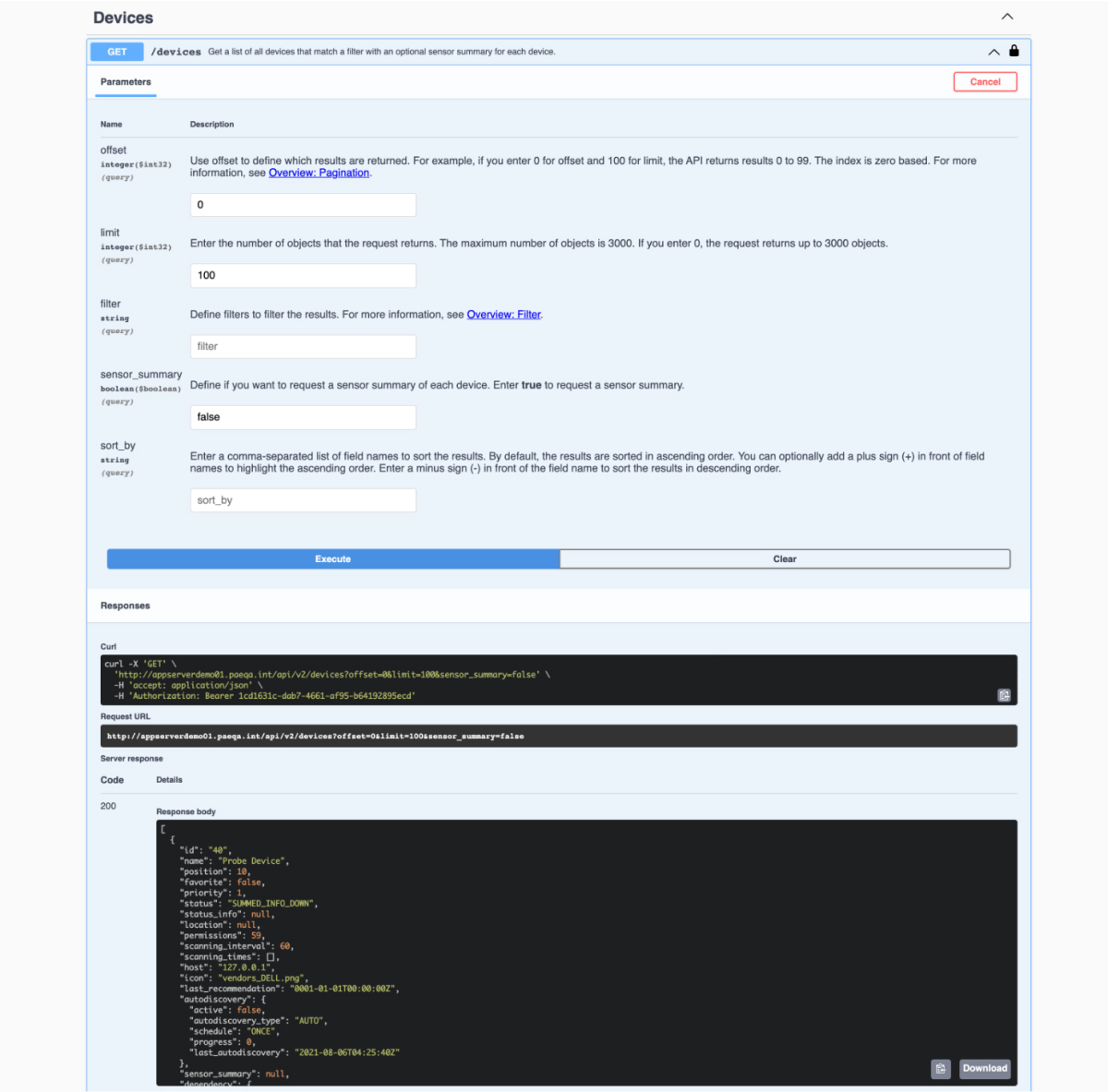Copy the response body using its clipboard icon

click(x=941, y=1068)
